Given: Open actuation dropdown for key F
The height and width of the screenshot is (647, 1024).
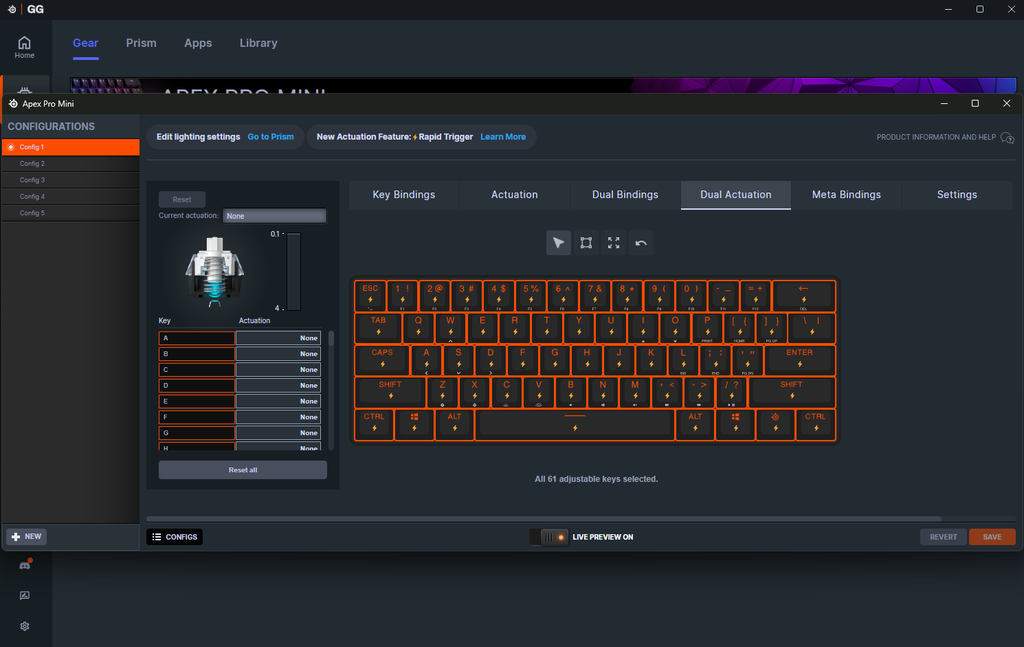Looking at the screenshot, I should point(278,417).
